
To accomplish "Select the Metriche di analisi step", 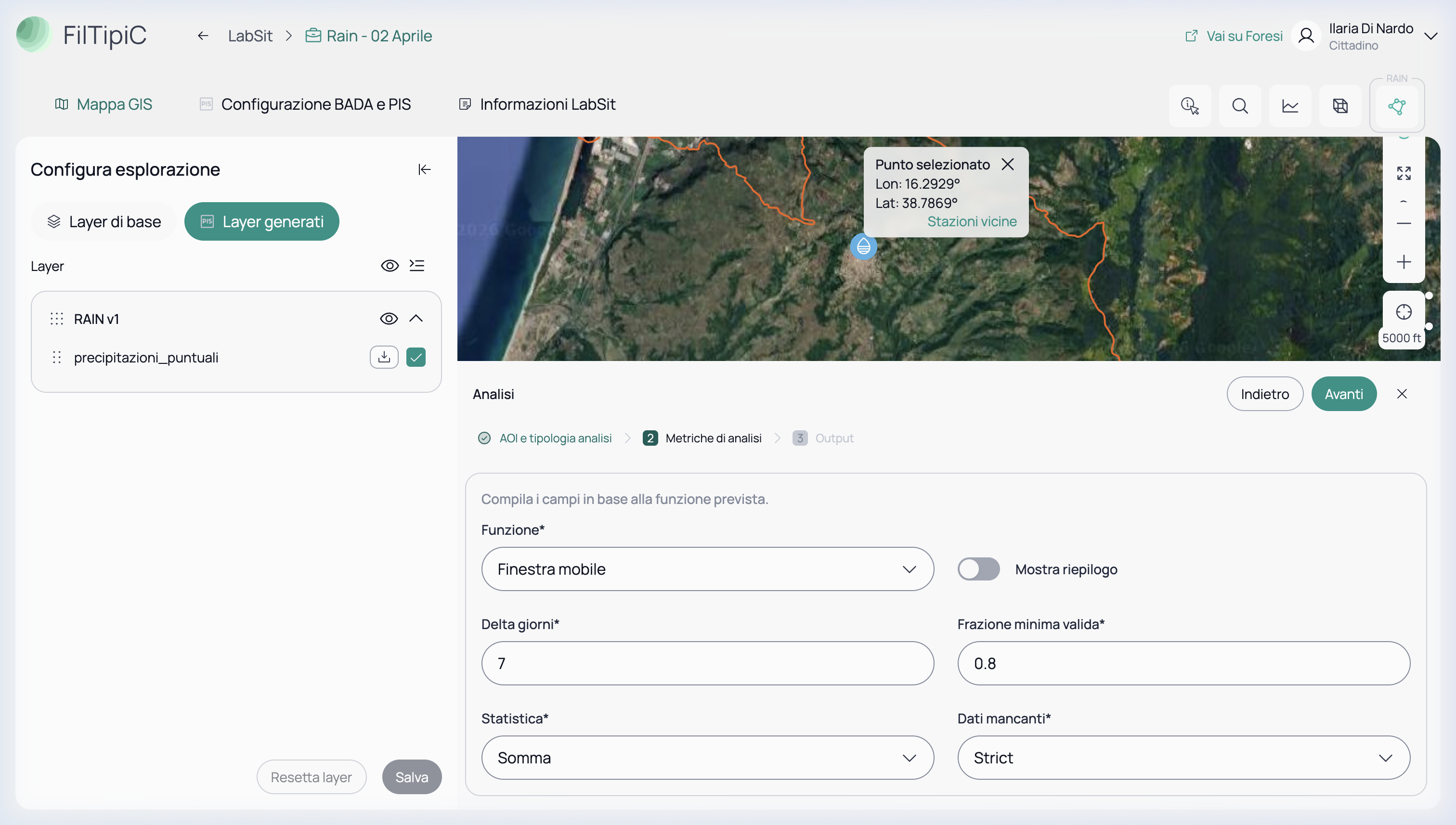I will [702, 438].
